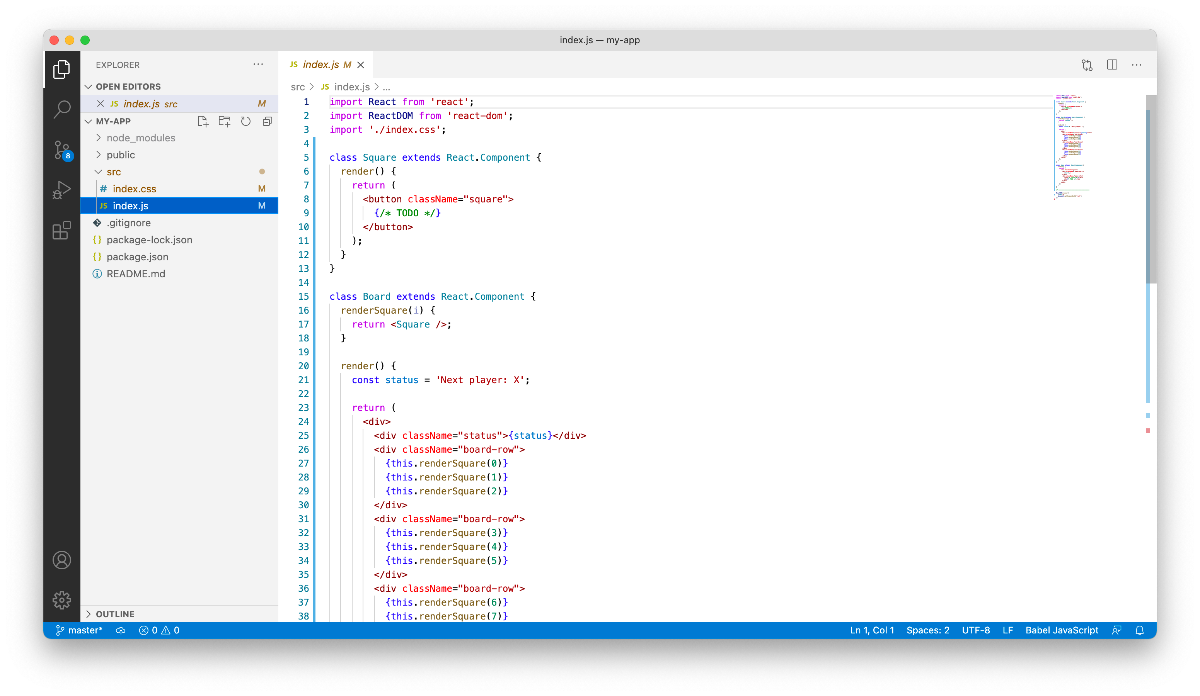Image resolution: width=1200 pixels, height=696 pixels.
Task: Change line ending via LF status item
Action: [x=1008, y=631]
